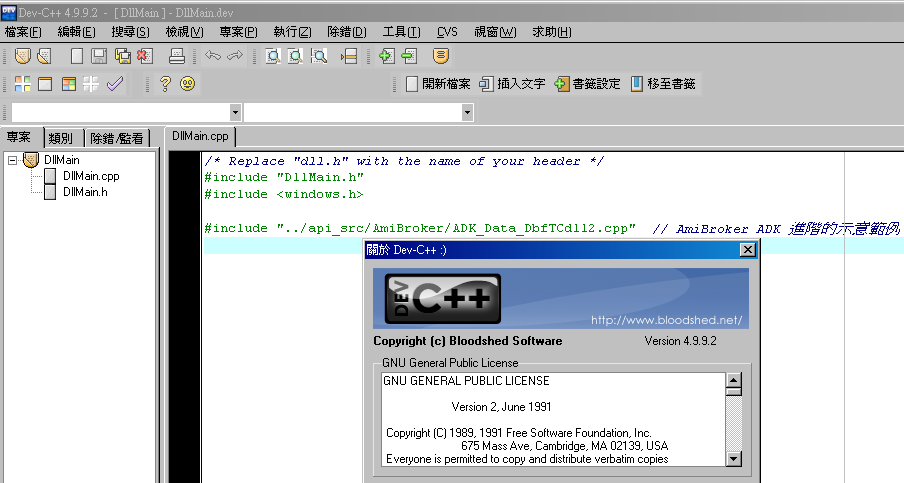Open the 檔案(F) menu
The width and height of the screenshot is (904, 483).
tap(23, 32)
